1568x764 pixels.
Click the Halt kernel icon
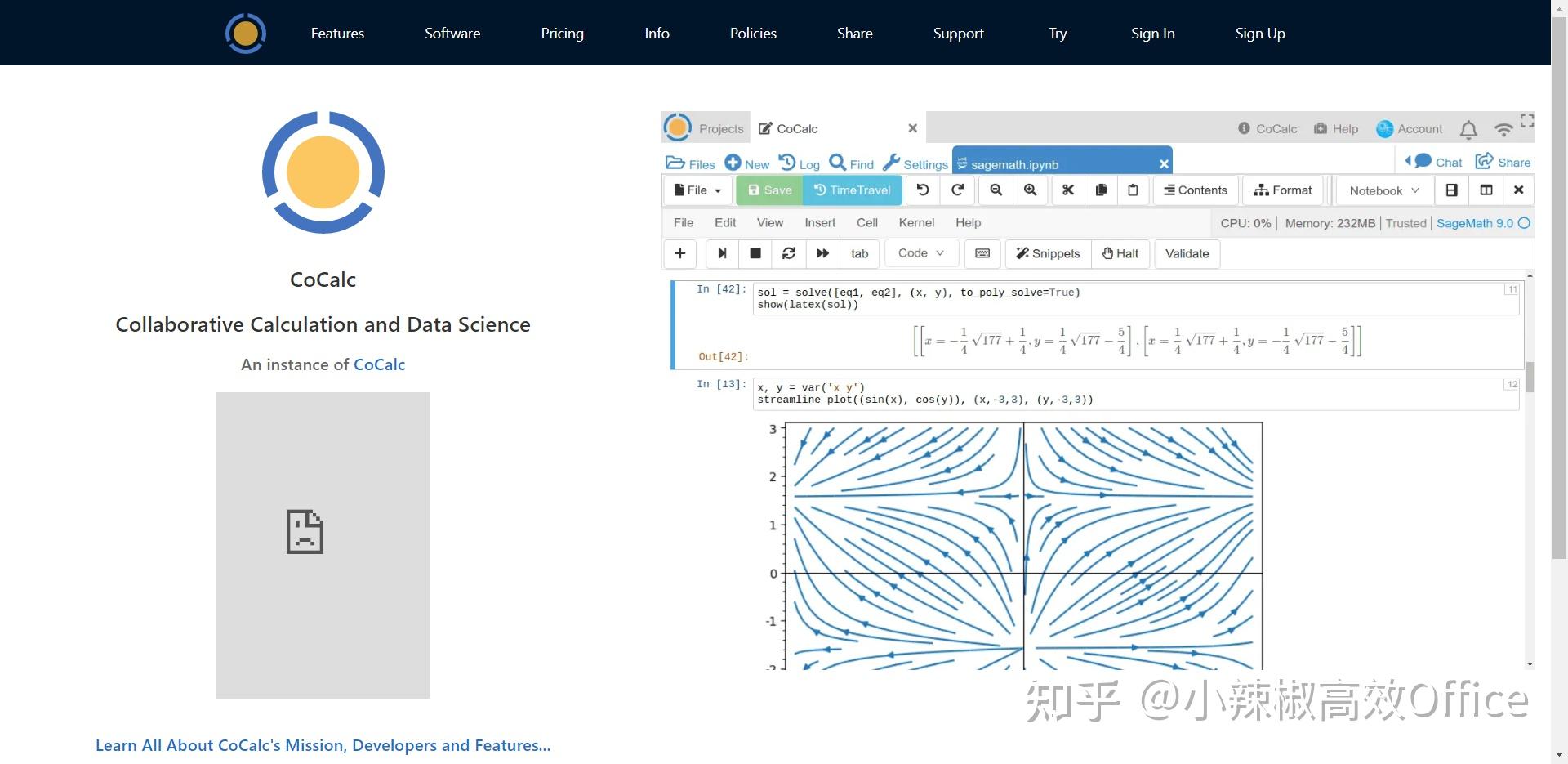tap(1120, 253)
